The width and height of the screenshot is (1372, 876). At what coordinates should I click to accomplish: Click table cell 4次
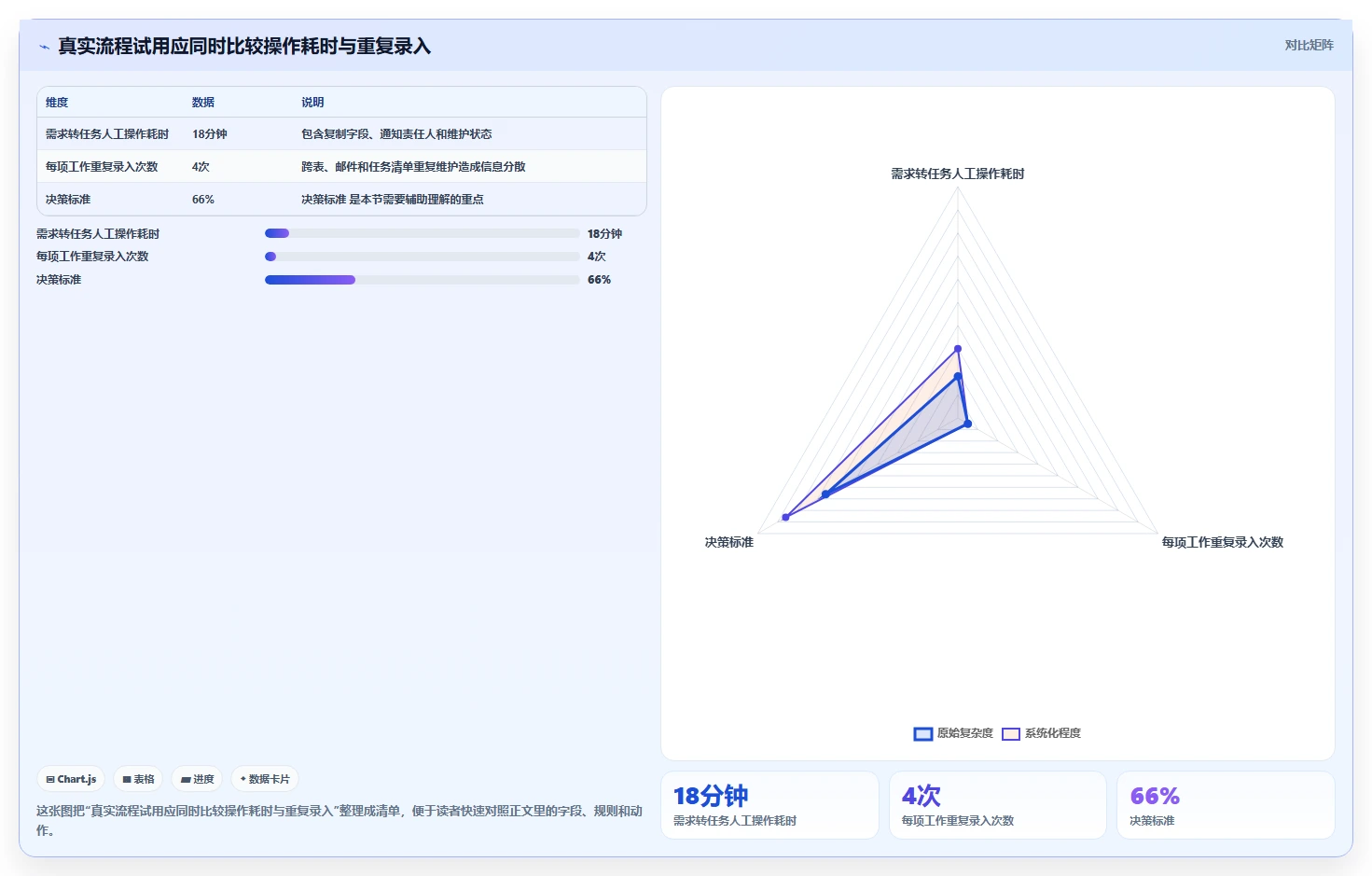click(201, 167)
